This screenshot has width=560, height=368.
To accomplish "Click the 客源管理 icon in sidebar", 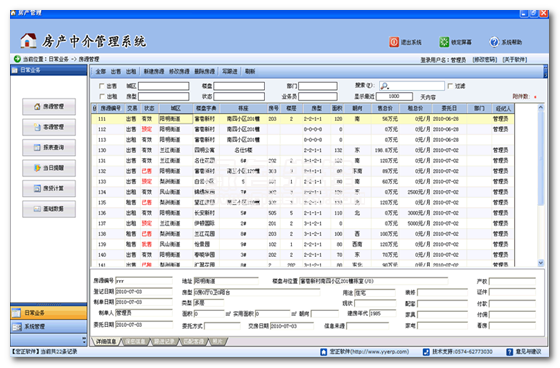I will tap(37, 127).
